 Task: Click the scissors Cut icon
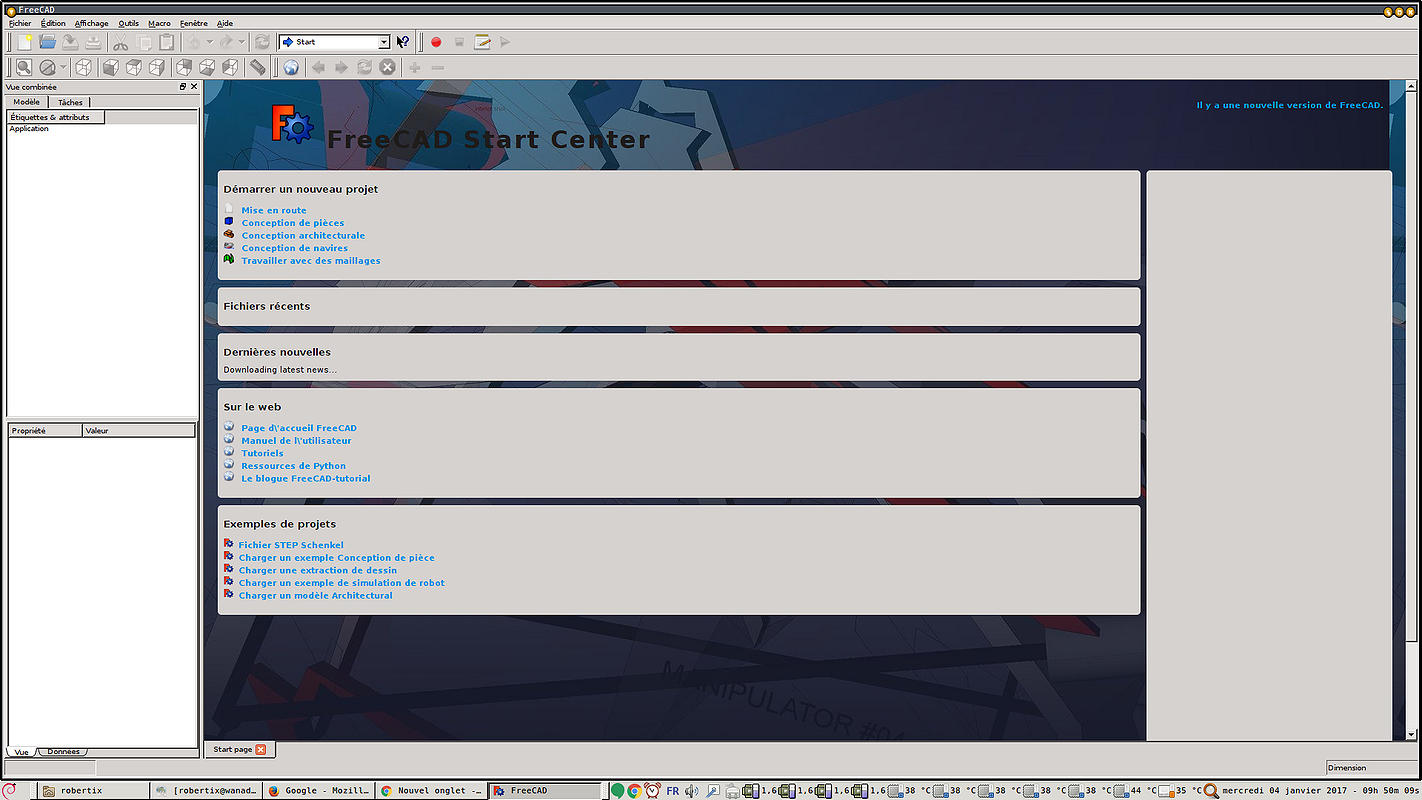click(x=120, y=42)
